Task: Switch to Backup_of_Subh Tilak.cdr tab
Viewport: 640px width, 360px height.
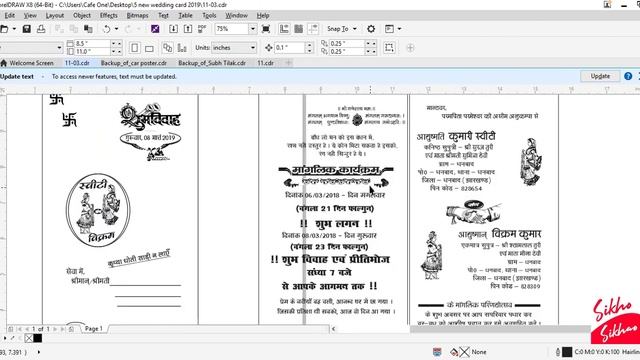Action: coord(212,63)
